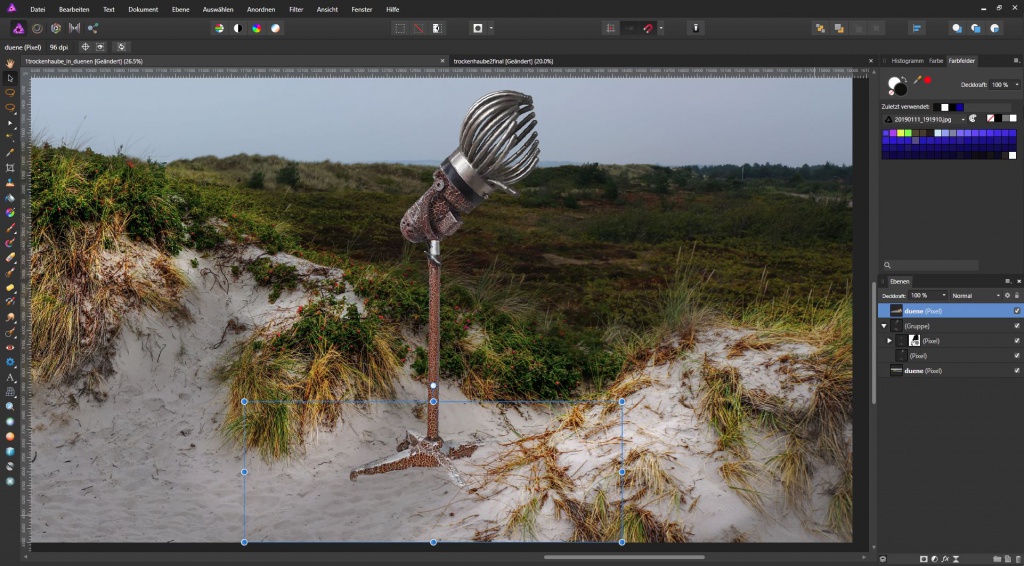Click the horizontal canvas scrollbar

(624, 558)
